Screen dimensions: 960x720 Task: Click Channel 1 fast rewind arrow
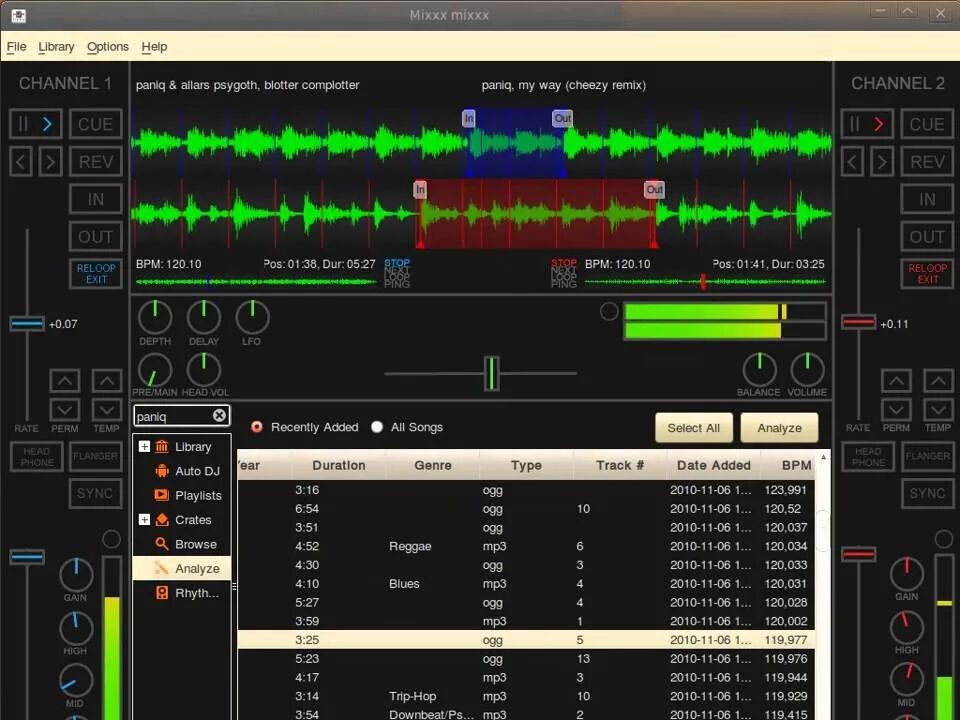click(x=21, y=162)
